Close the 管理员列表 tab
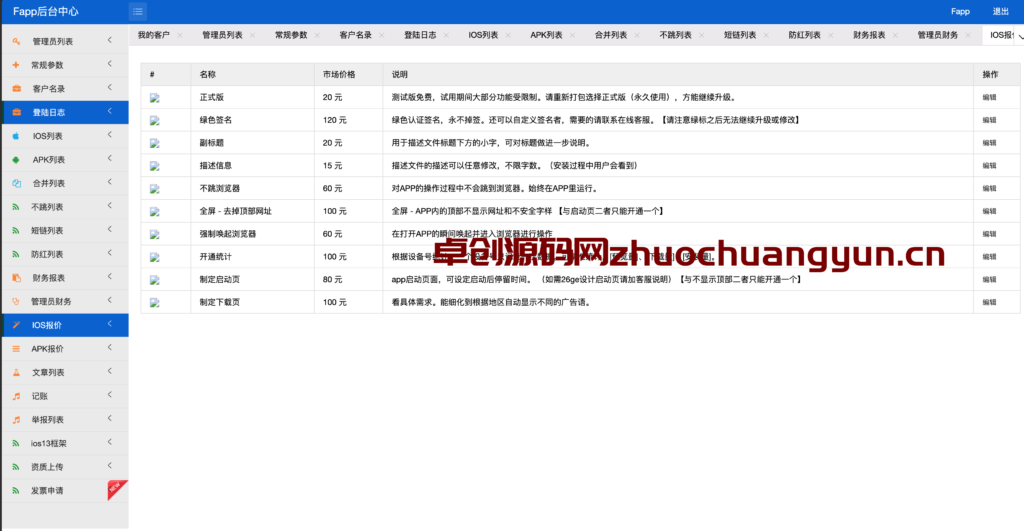This screenshot has height=531, width=1024. [x=252, y=35]
